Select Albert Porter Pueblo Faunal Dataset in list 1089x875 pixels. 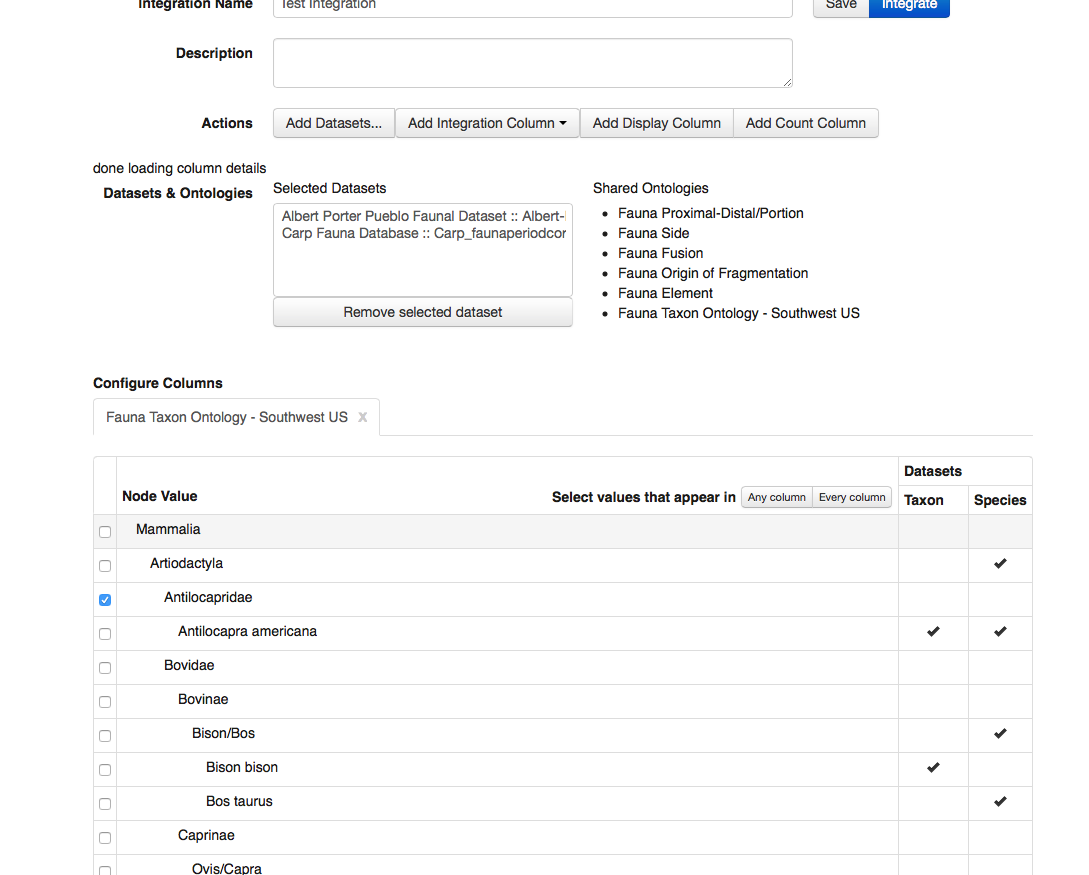coord(423,216)
